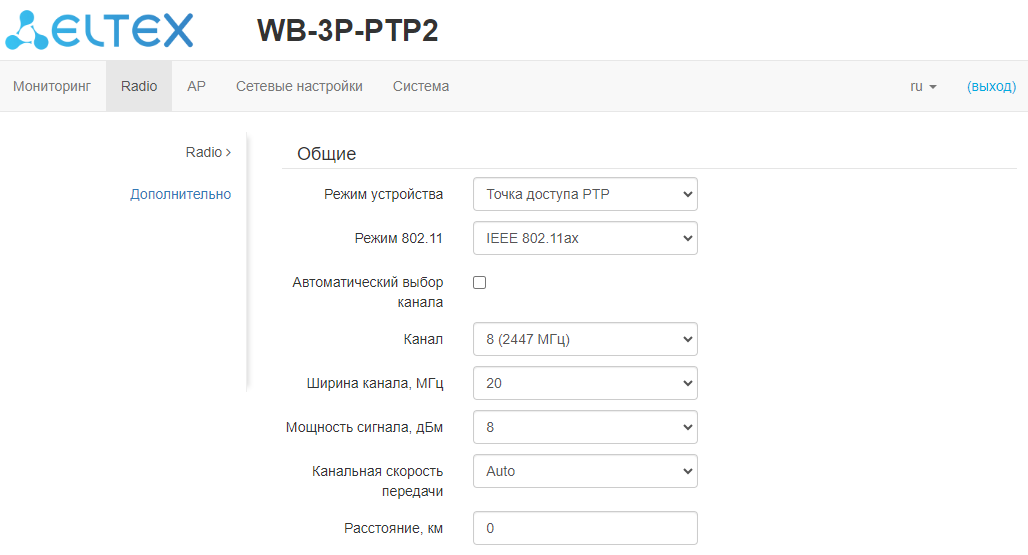Viewport: 1028px width, 555px height.
Task: Click the Общие section heading
Action: [327, 154]
